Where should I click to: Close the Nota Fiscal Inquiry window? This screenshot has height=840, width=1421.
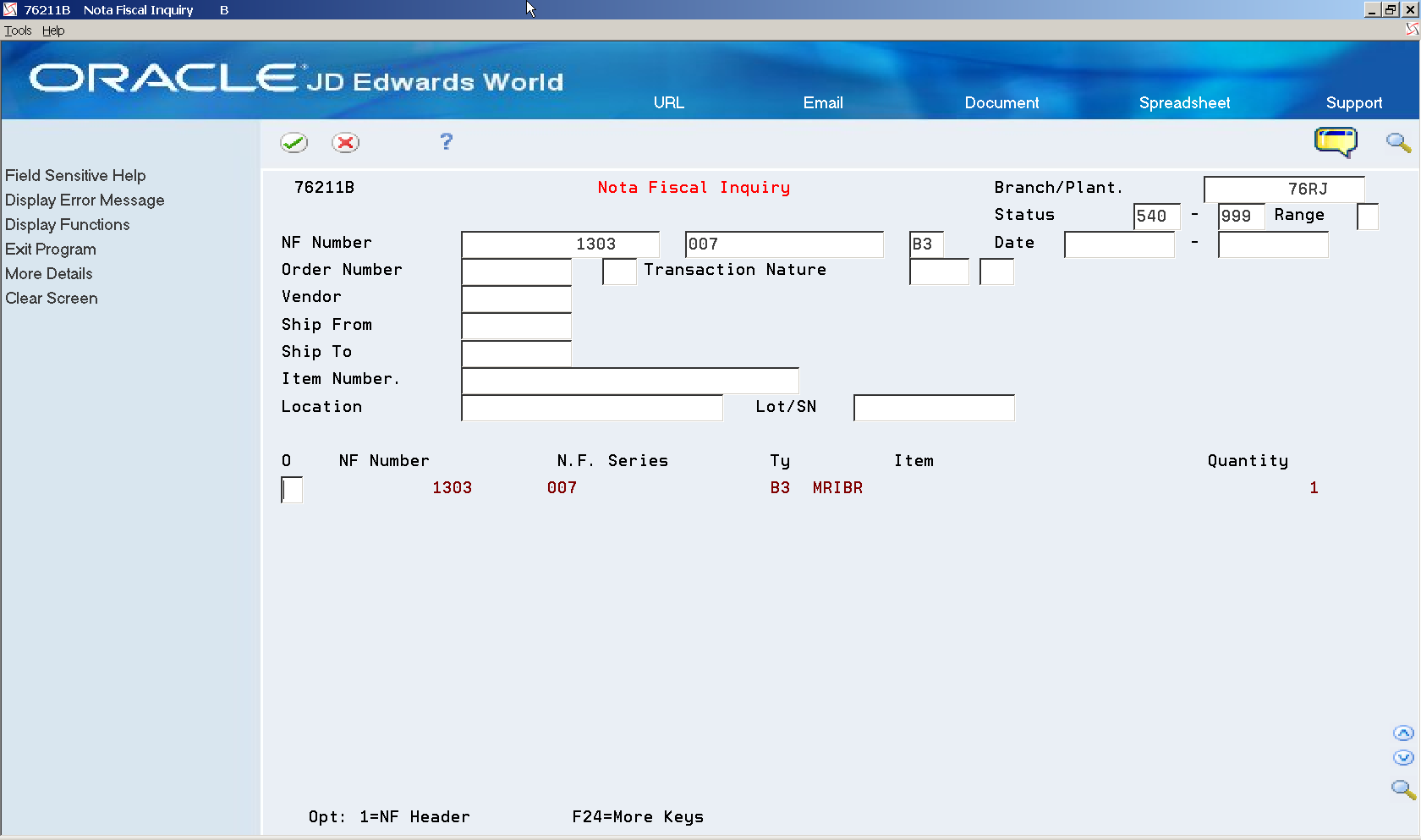point(1409,9)
